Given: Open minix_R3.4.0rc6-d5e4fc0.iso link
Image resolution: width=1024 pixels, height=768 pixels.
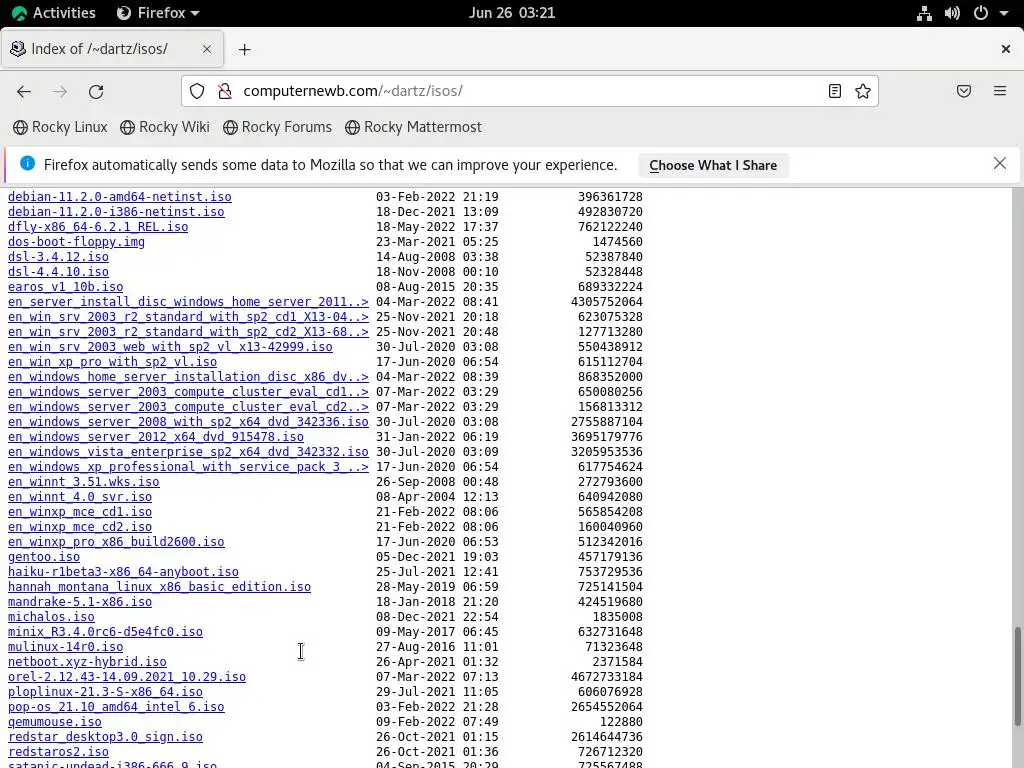Looking at the screenshot, I should [105, 632].
